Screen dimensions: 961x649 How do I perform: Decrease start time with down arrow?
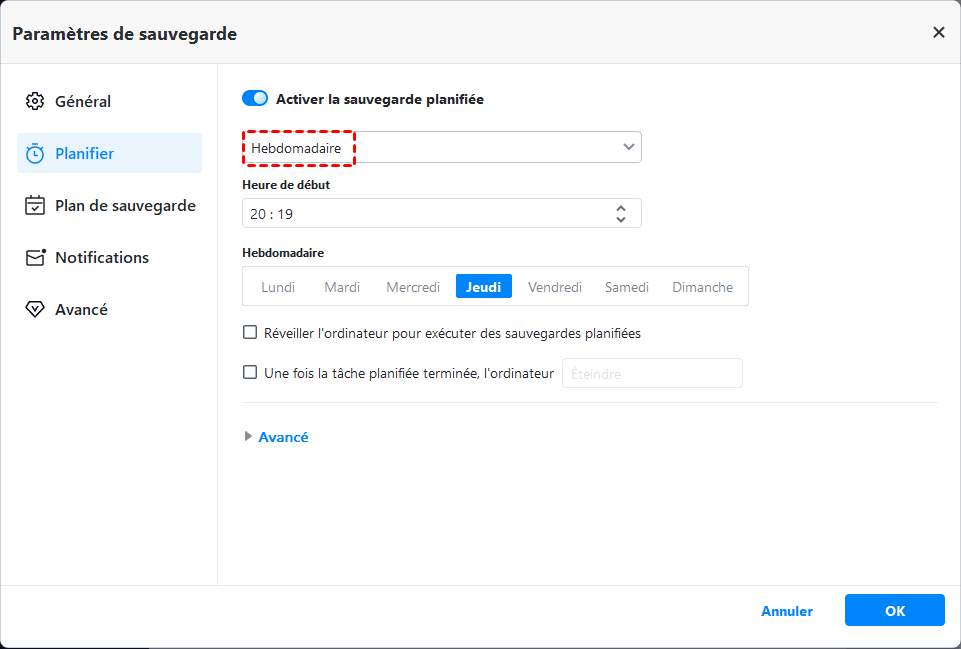pyautogui.click(x=621, y=219)
